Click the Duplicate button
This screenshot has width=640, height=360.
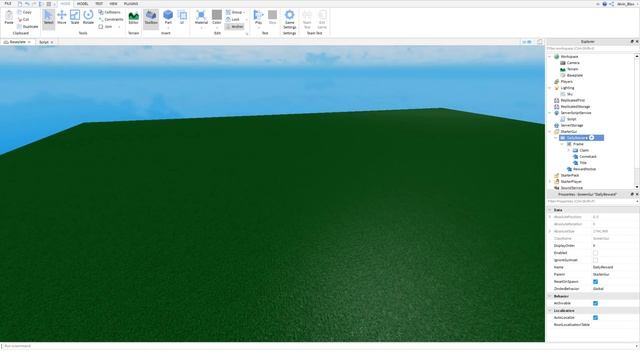click(x=28, y=27)
